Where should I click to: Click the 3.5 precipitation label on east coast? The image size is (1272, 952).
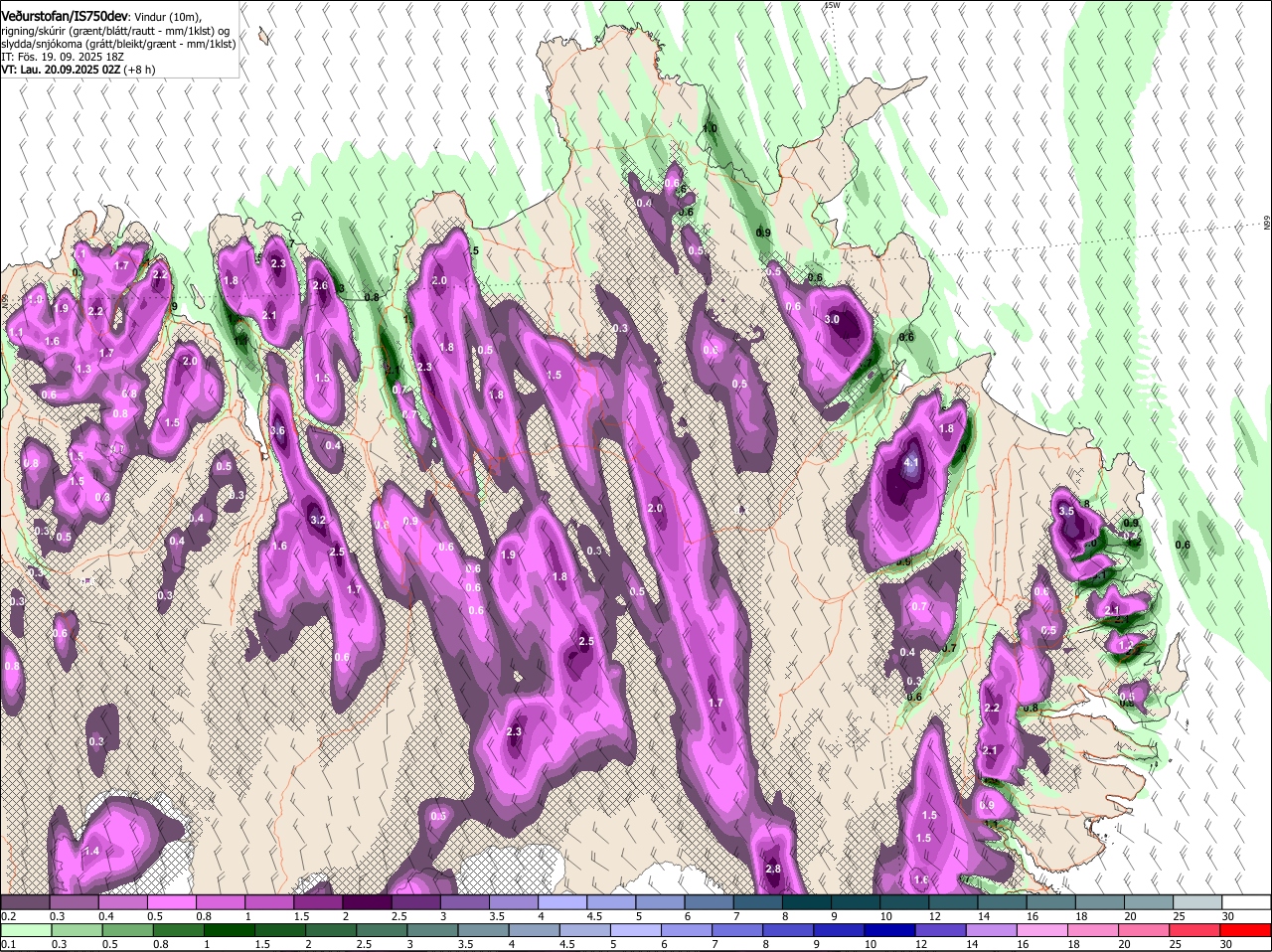coord(1067,511)
